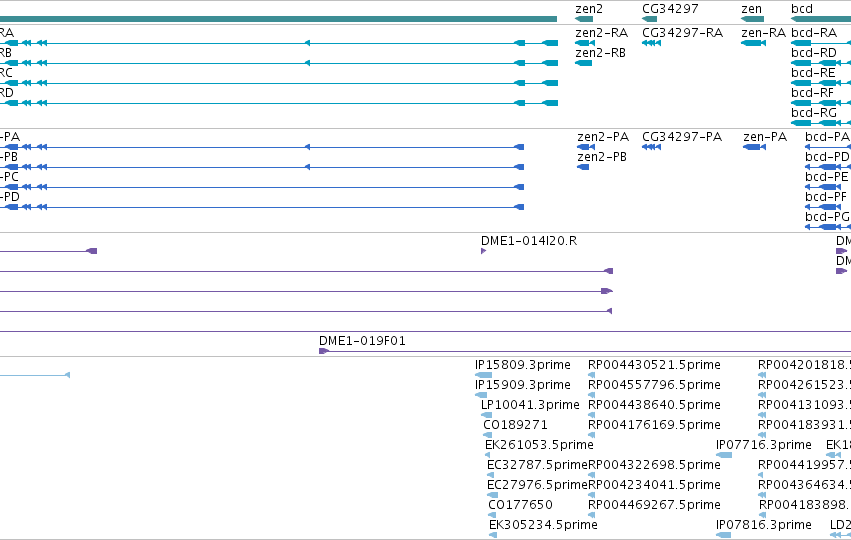Click the DME1-019F01 clone feature

point(585,351)
